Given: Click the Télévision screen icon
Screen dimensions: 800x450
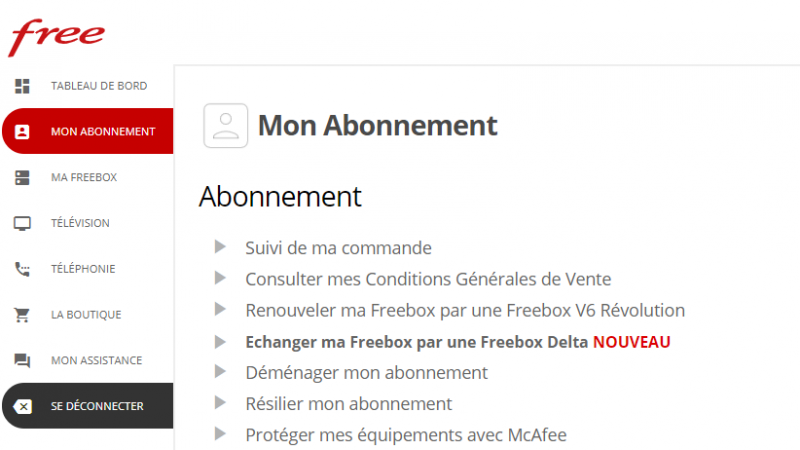Looking at the screenshot, I should (x=22, y=223).
